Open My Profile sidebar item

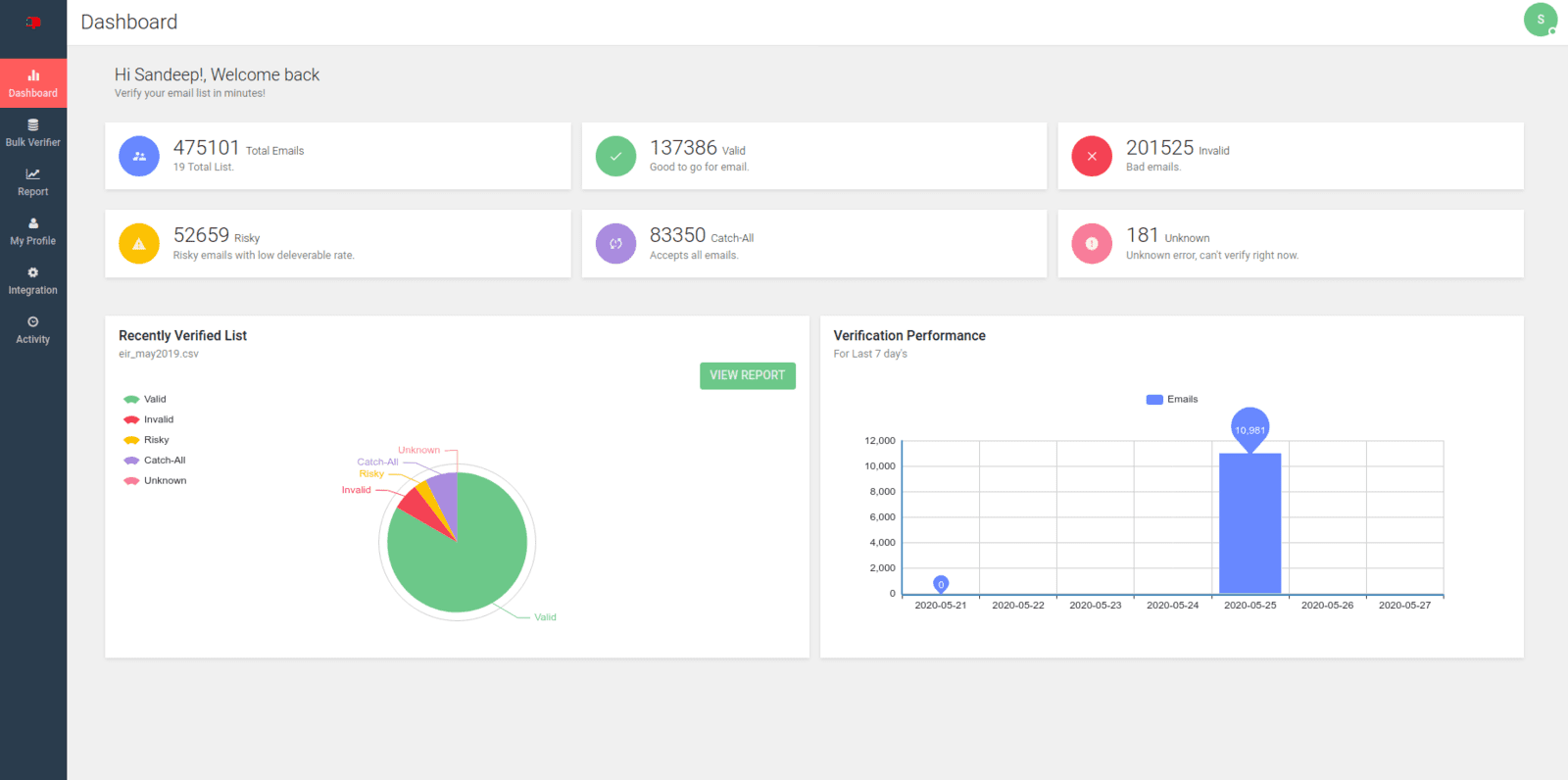[x=33, y=231]
